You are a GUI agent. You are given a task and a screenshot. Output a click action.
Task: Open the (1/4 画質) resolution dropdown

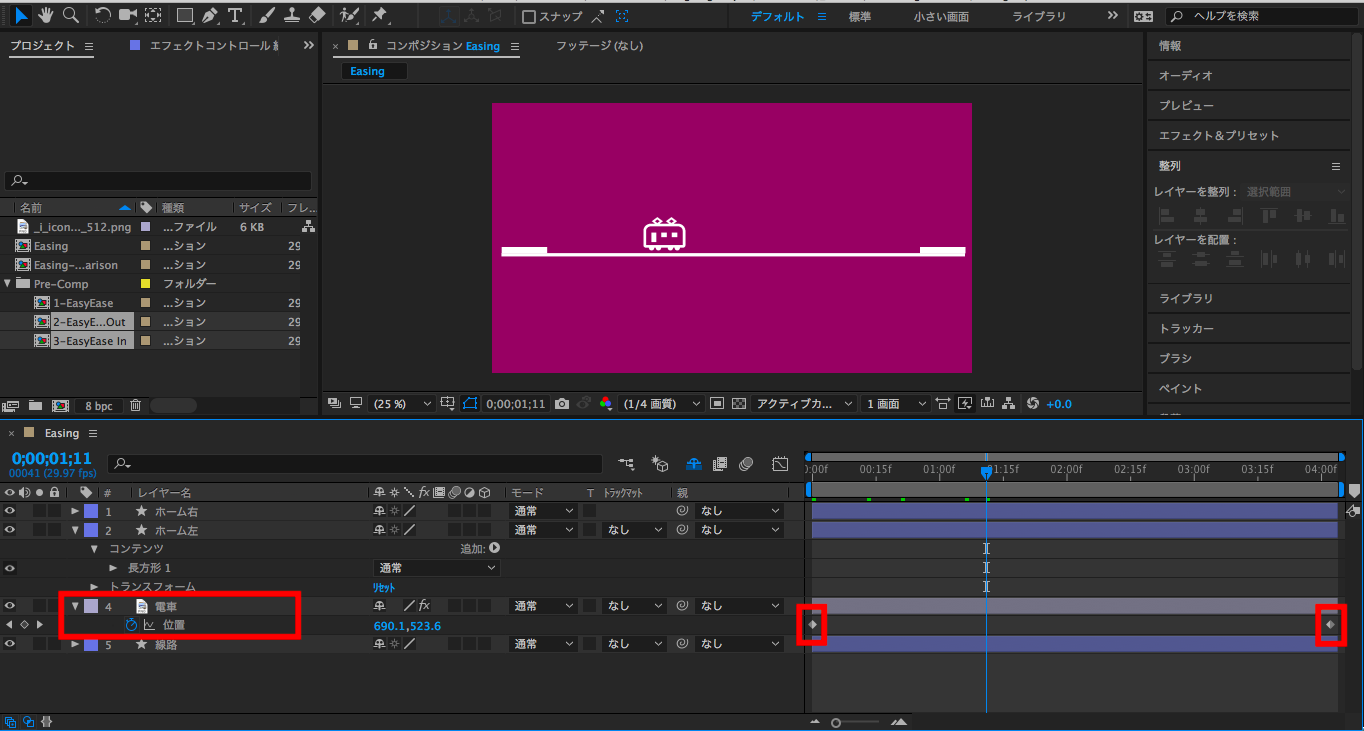point(662,404)
